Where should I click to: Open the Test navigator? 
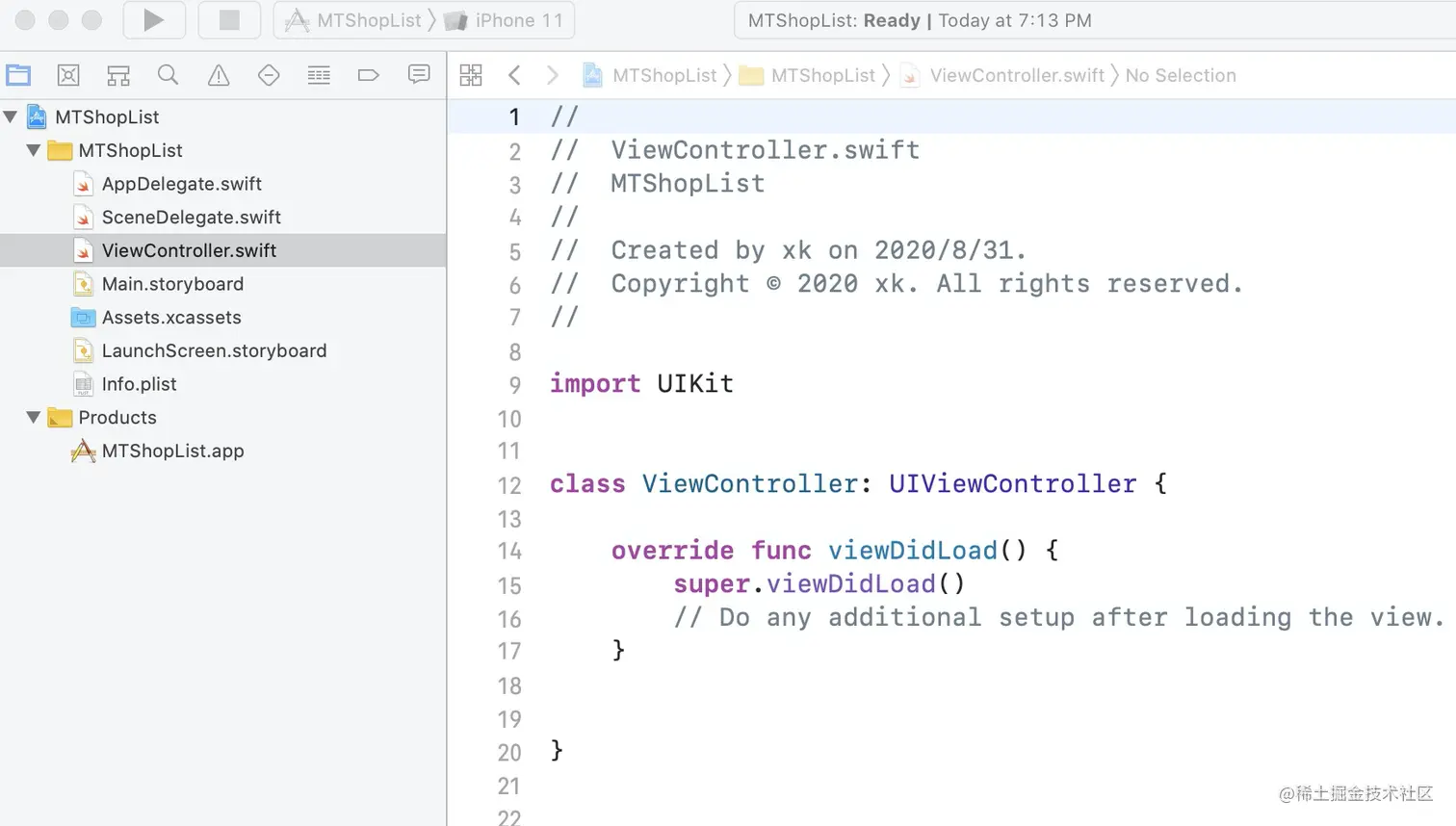tap(269, 75)
